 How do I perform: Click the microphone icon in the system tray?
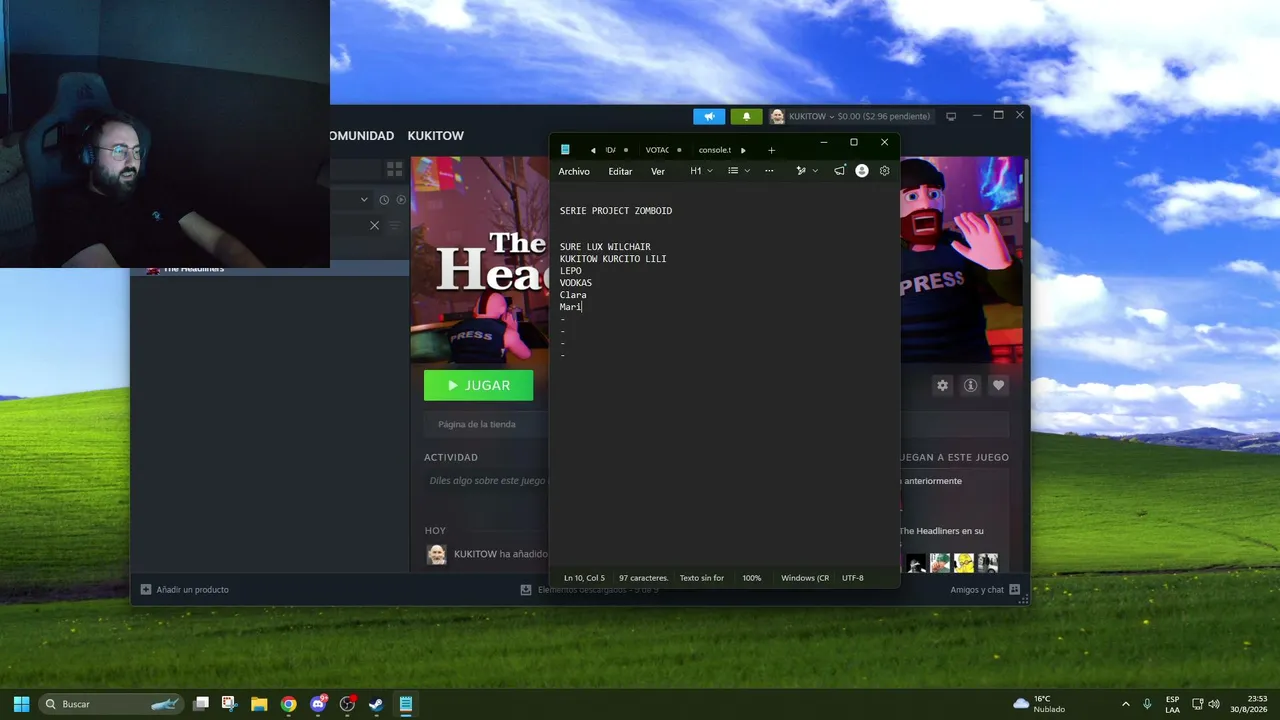coord(1147,704)
